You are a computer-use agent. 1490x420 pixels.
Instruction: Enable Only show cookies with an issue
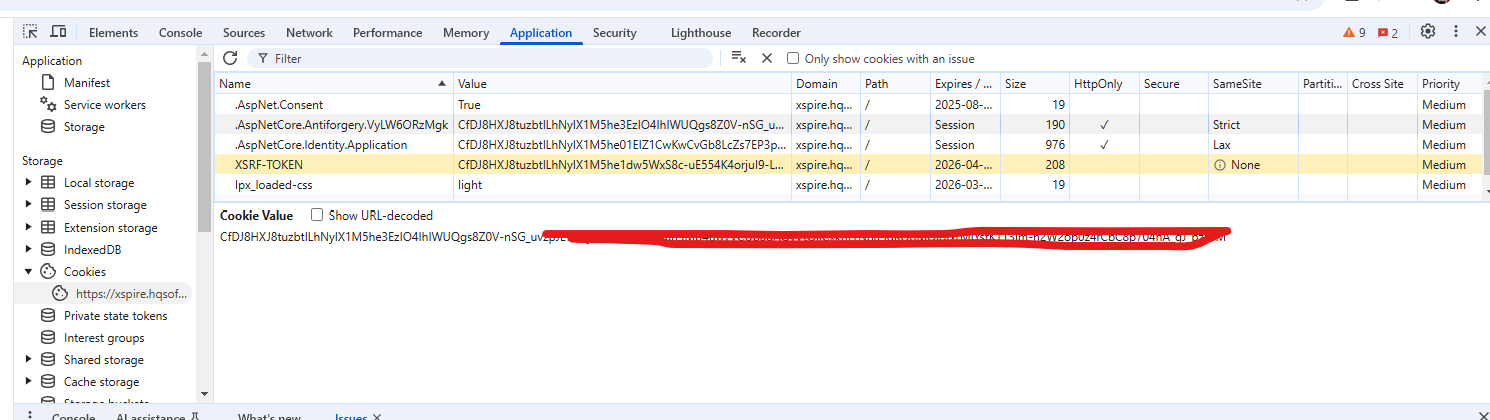pyautogui.click(x=793, y=59)
